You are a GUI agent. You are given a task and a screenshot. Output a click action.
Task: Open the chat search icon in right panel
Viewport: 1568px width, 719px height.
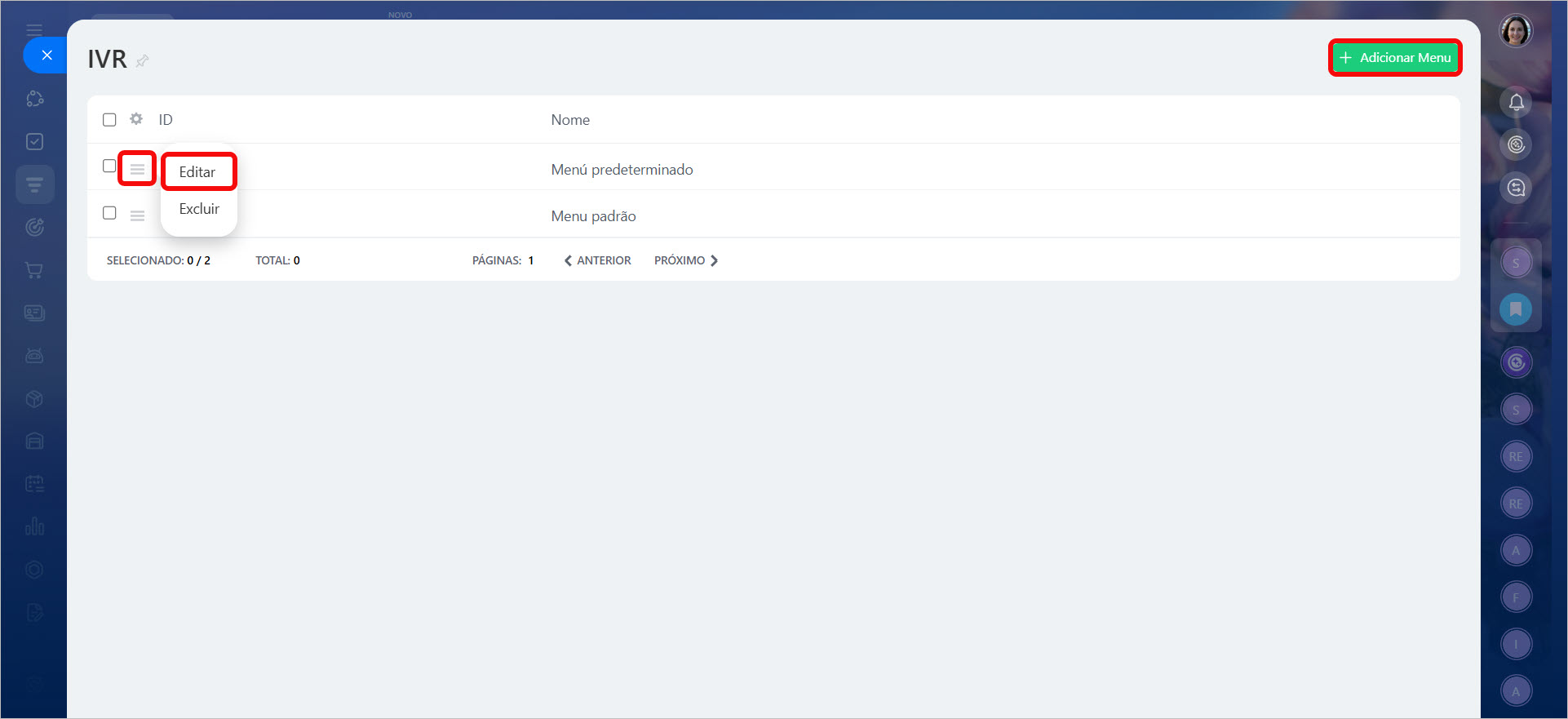tap(1516, 188)
